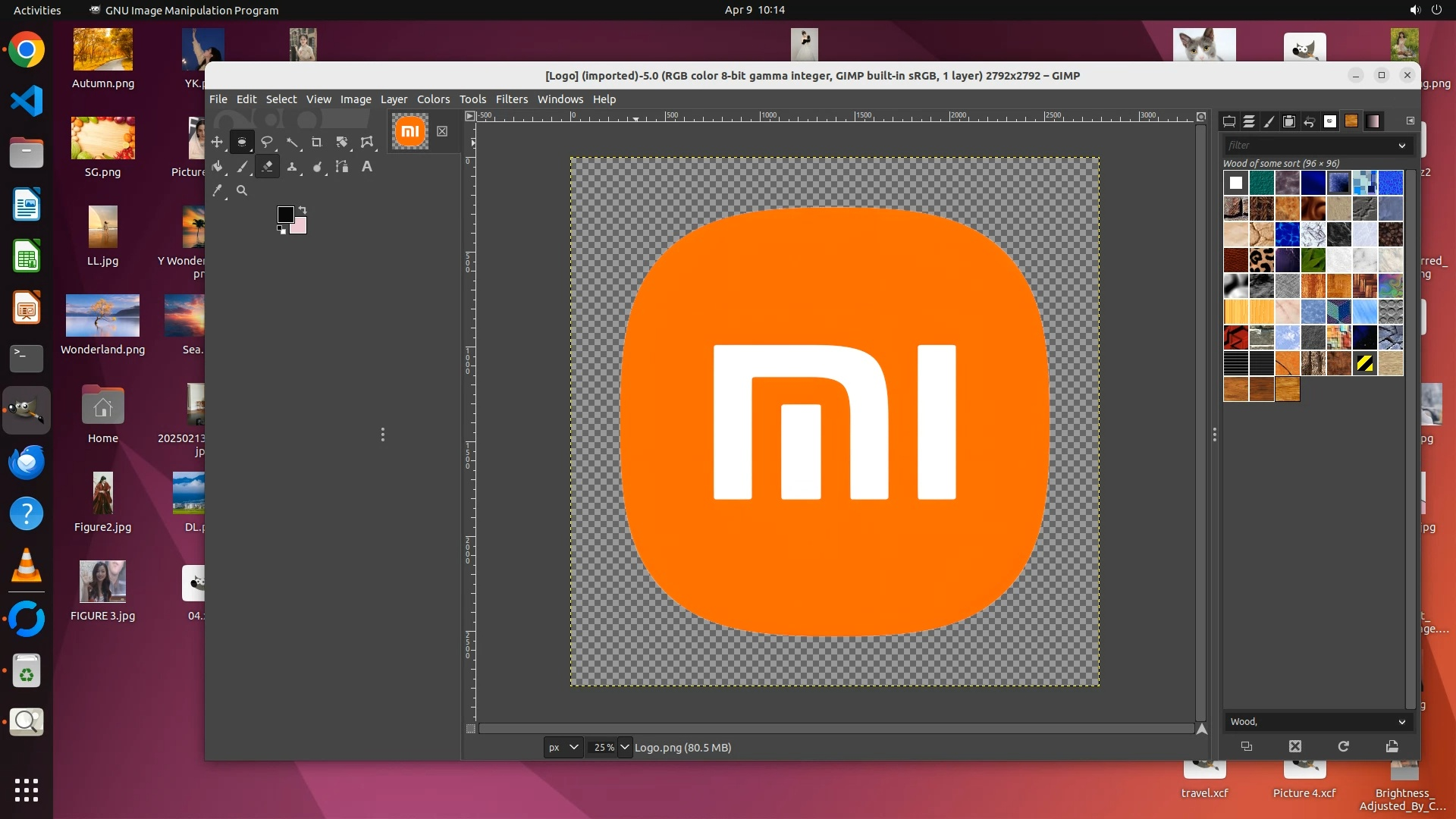Refresh patterns in the patterns dock
1456x819 pixels.
click(1343, 746)
